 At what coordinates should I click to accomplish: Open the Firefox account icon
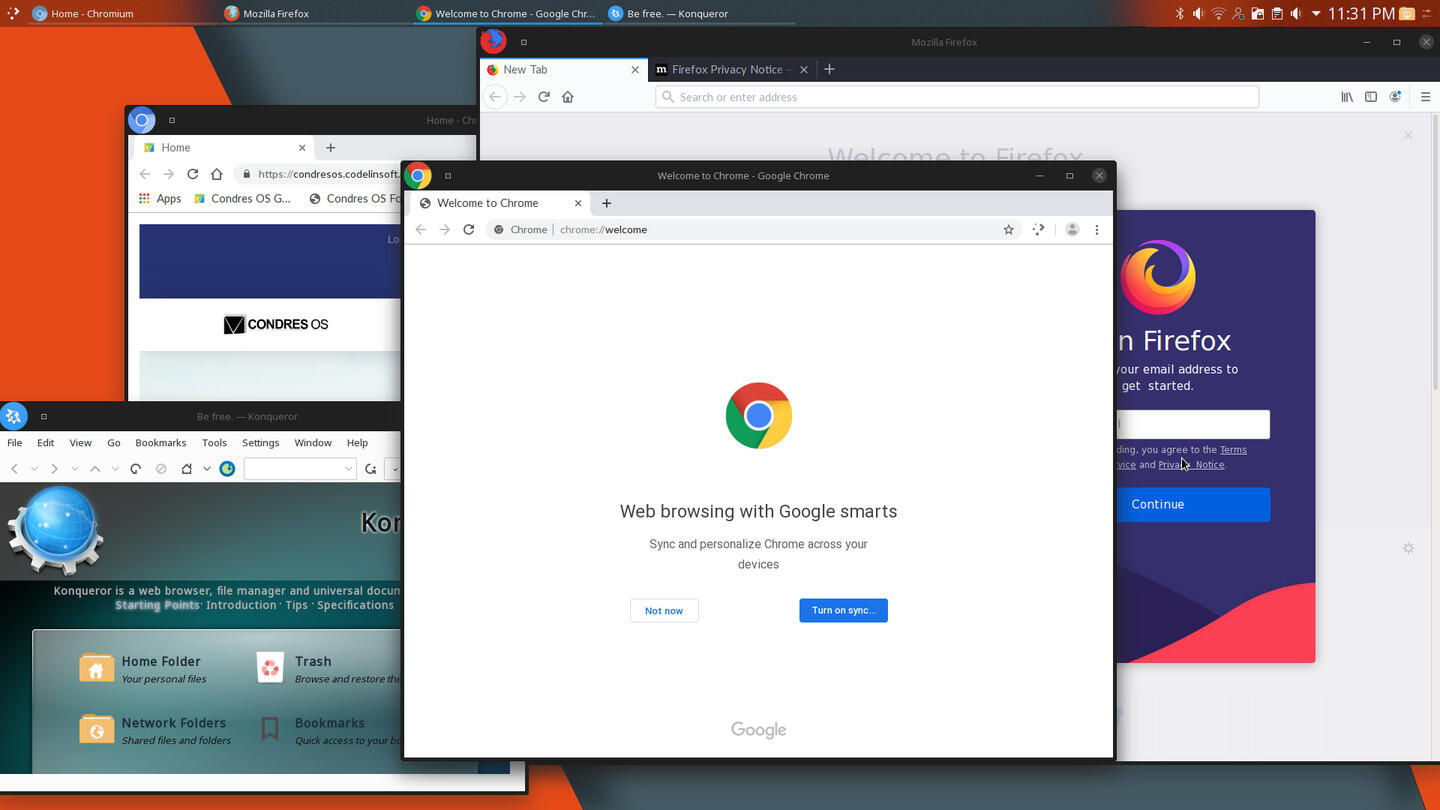click(x=1396, y=97)
